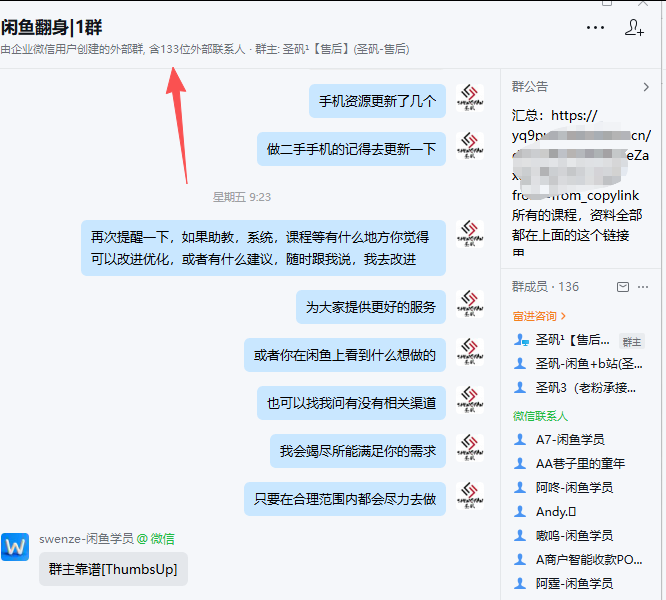Open the three-dot chat options menu
Image resolution: width=666 pixels, height=600 pixels.
[x=595, y=28]
